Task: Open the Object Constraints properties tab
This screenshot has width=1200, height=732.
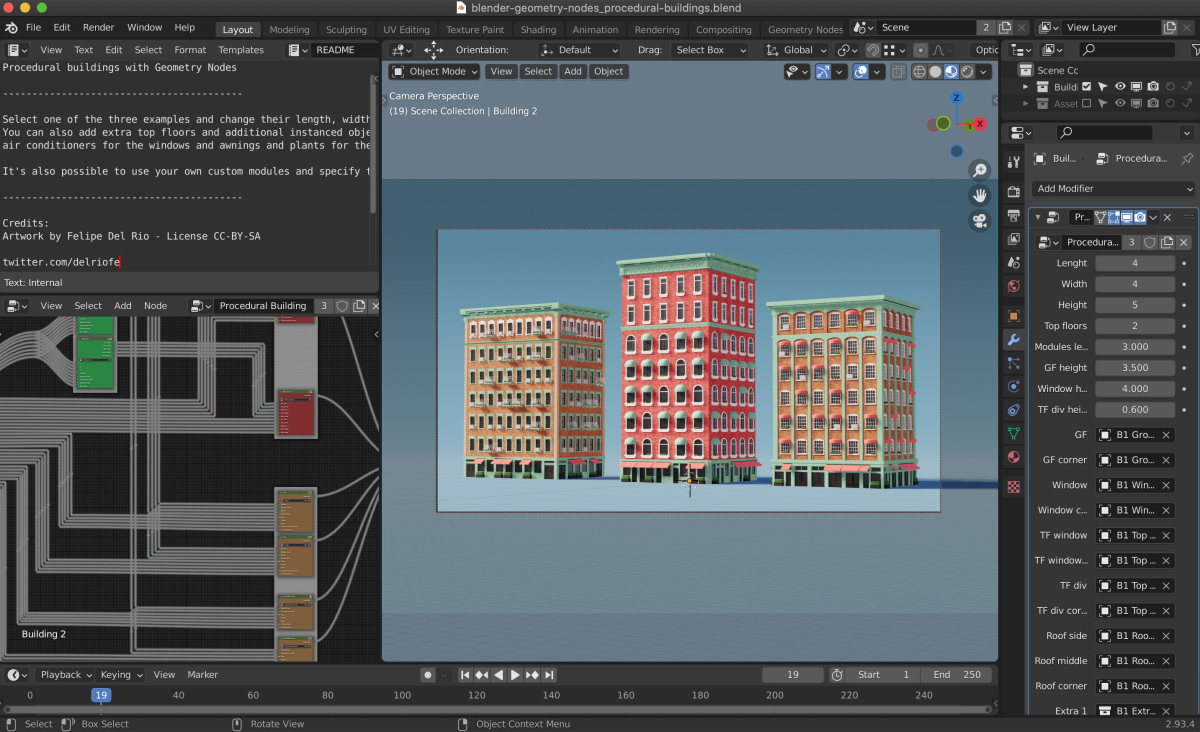Action: (x=1014, y=410)
